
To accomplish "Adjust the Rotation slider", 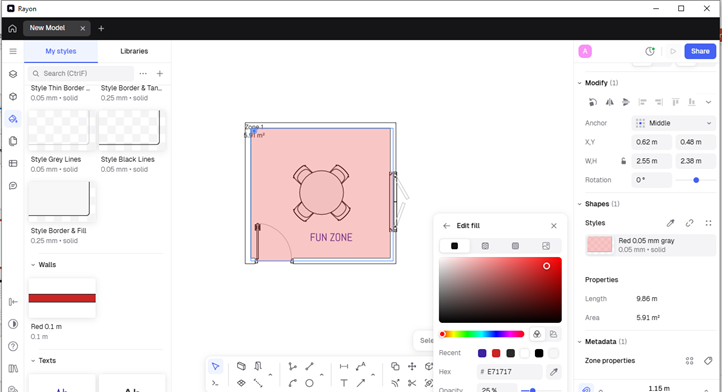I will [695, 180].
